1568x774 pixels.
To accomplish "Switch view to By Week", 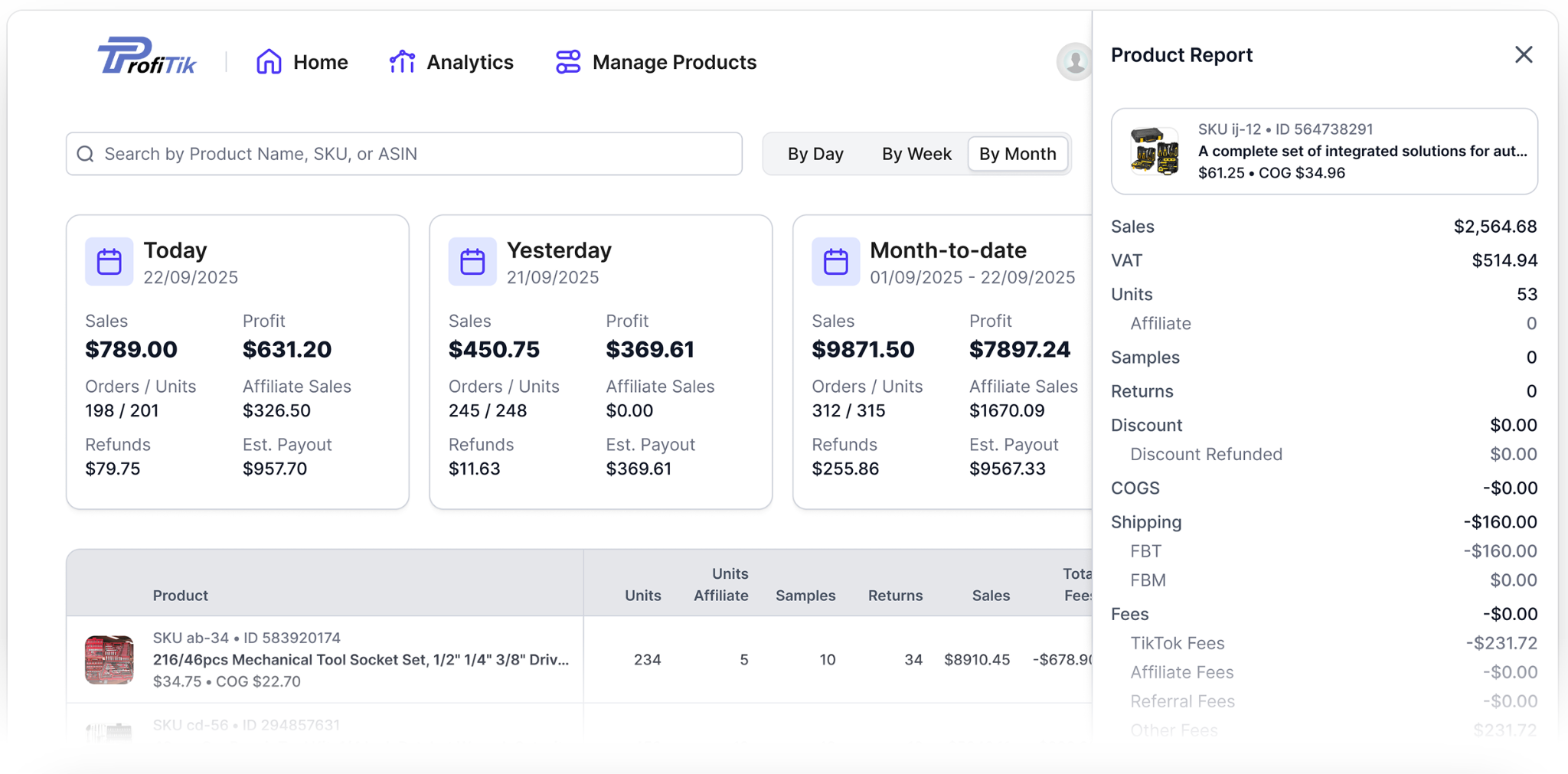I will 916,154.
